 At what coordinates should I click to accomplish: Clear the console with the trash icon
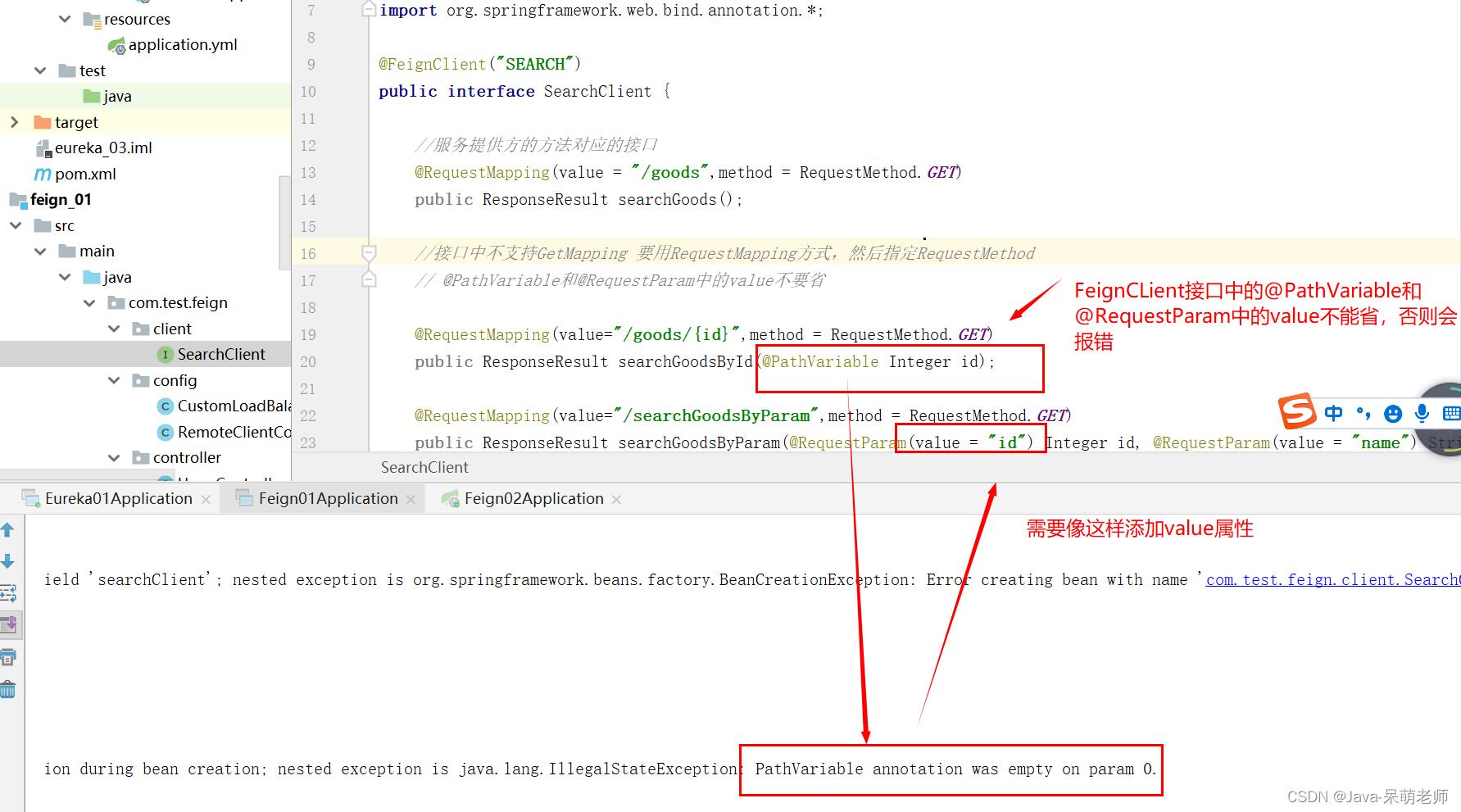pos(8,689)
